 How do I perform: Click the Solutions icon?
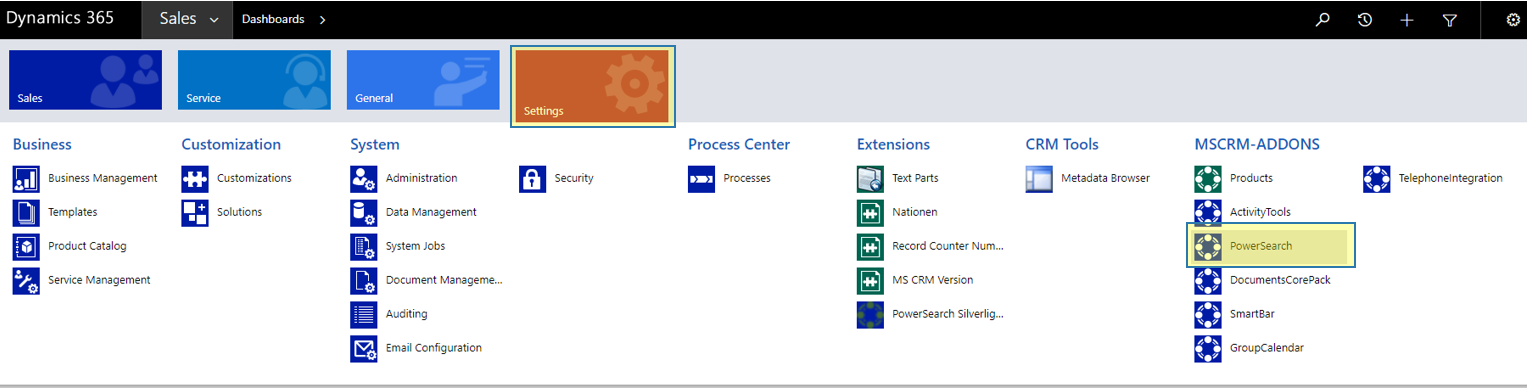pyautogui.click(x=195, y=213)
